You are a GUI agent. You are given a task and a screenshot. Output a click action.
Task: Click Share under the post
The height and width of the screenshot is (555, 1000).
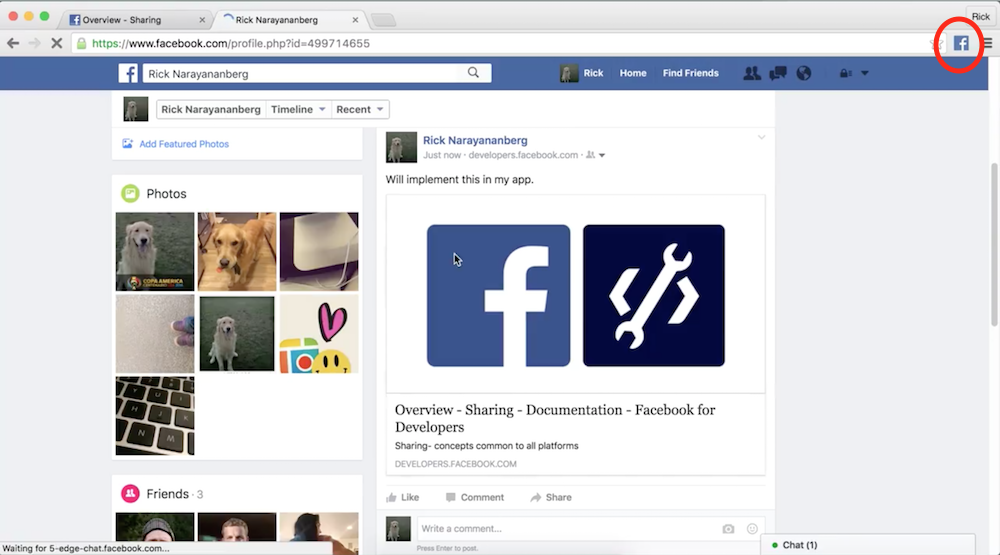coord(551,497)
